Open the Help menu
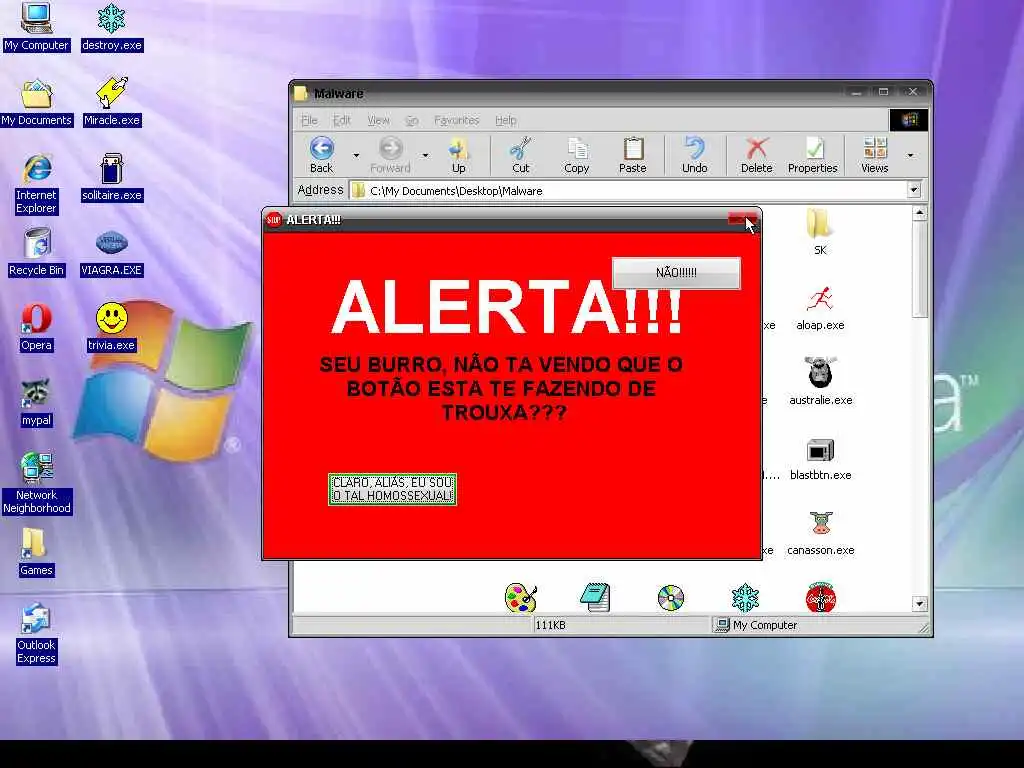 (505, 120)
